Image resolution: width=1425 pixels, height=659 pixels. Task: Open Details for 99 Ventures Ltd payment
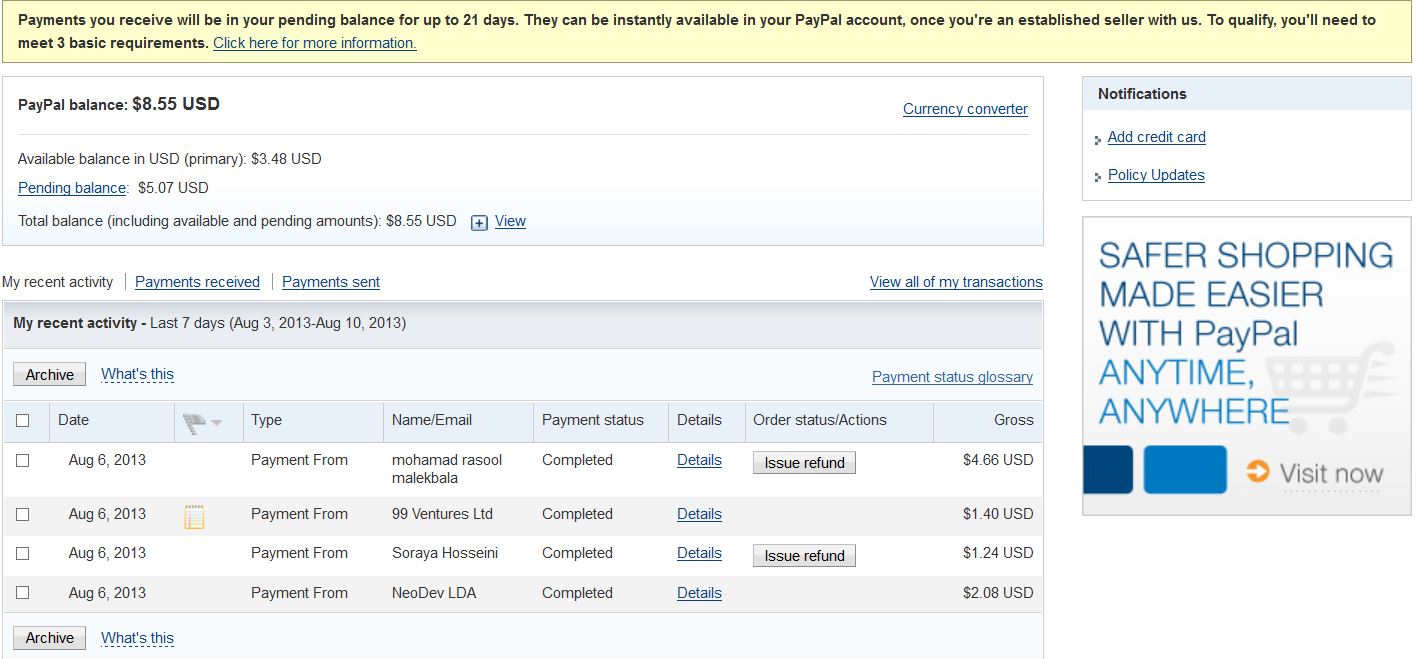(699, 514)
